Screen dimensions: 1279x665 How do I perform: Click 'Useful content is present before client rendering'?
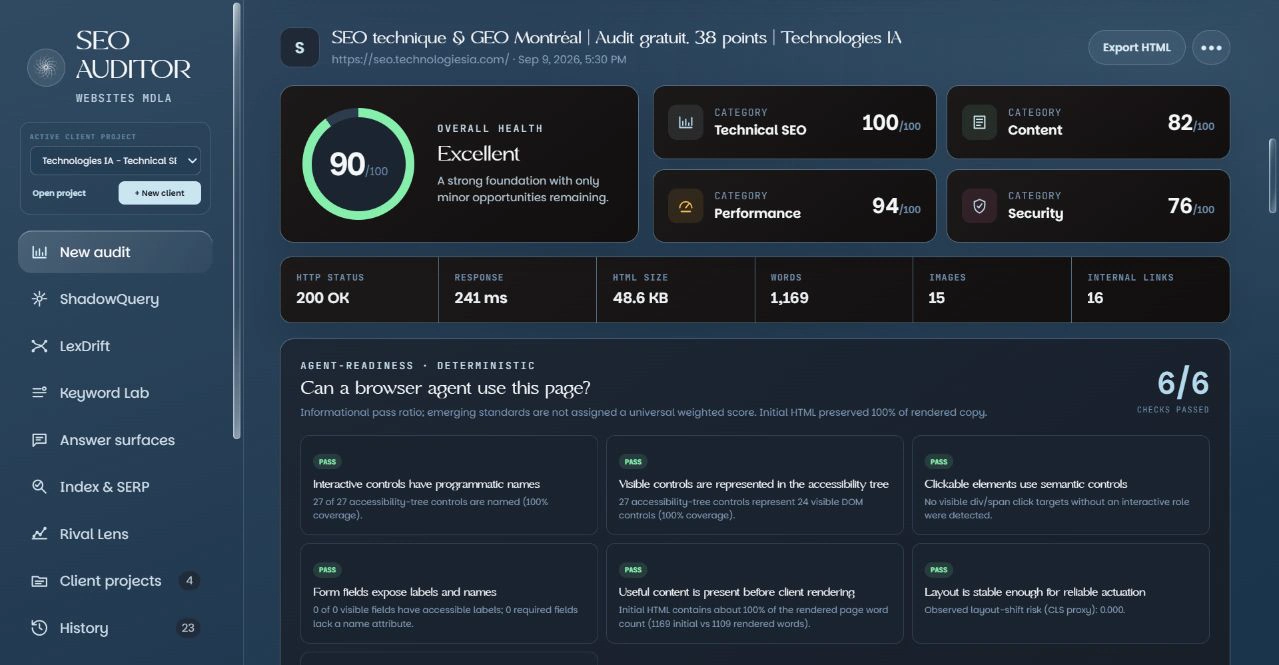pyautogui.click(x=755, y=593)
